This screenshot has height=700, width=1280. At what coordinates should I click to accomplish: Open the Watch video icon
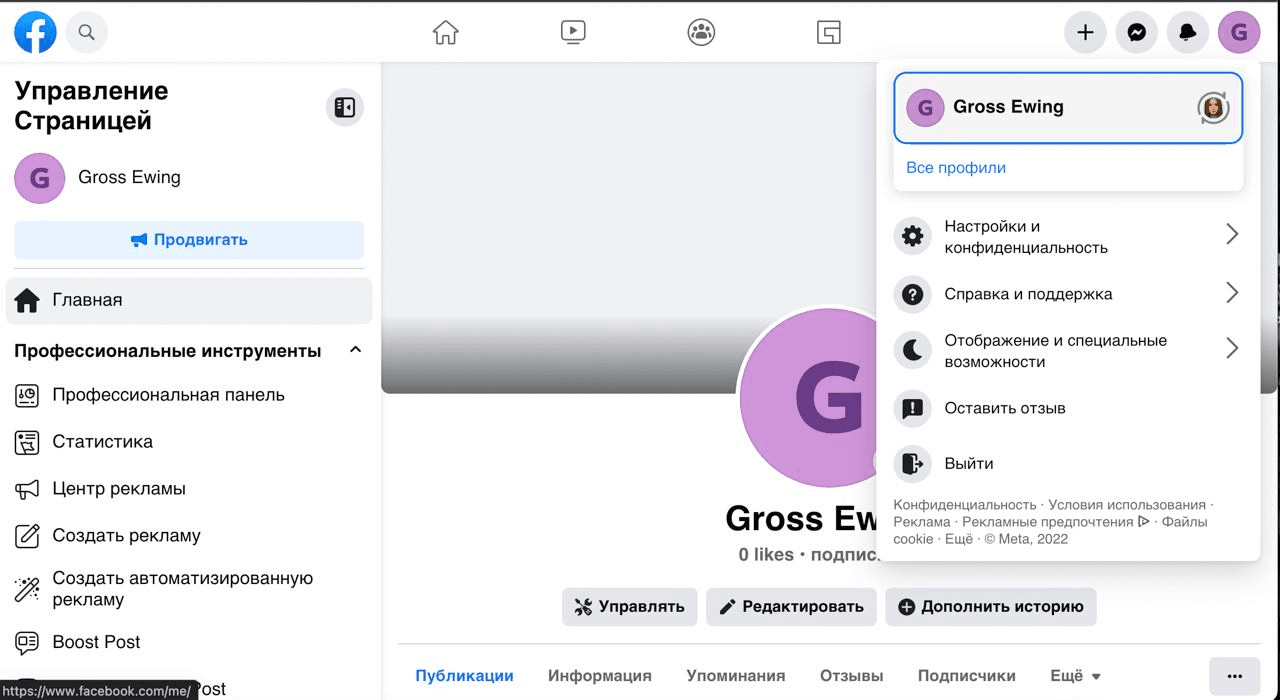point(573,33)
